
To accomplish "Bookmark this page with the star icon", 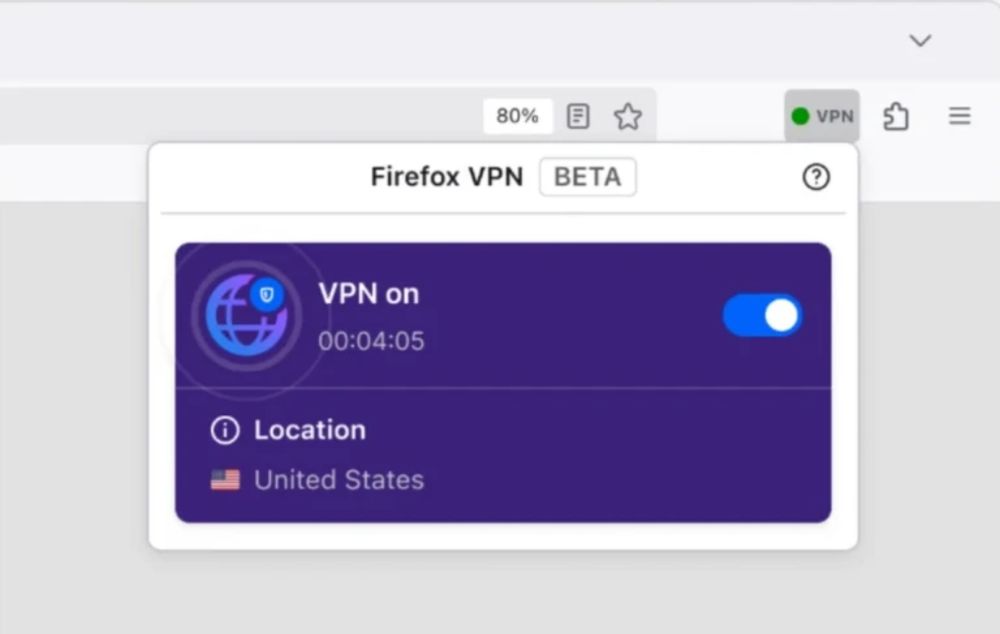I will 628,116.
